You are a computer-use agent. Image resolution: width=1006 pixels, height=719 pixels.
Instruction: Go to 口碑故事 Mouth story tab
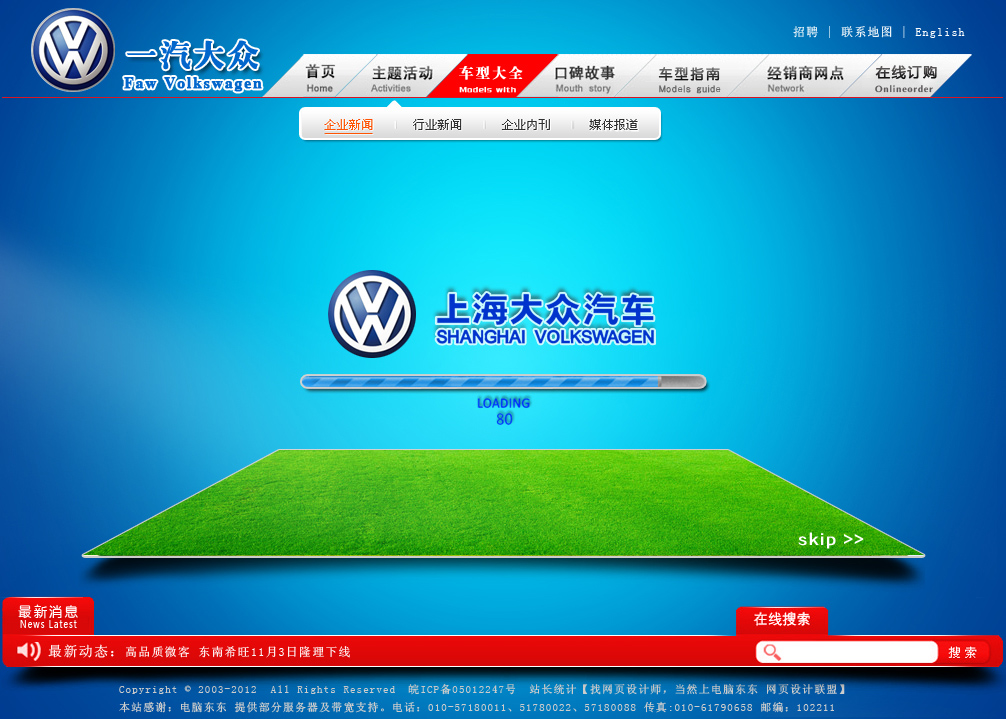point(584,78)
